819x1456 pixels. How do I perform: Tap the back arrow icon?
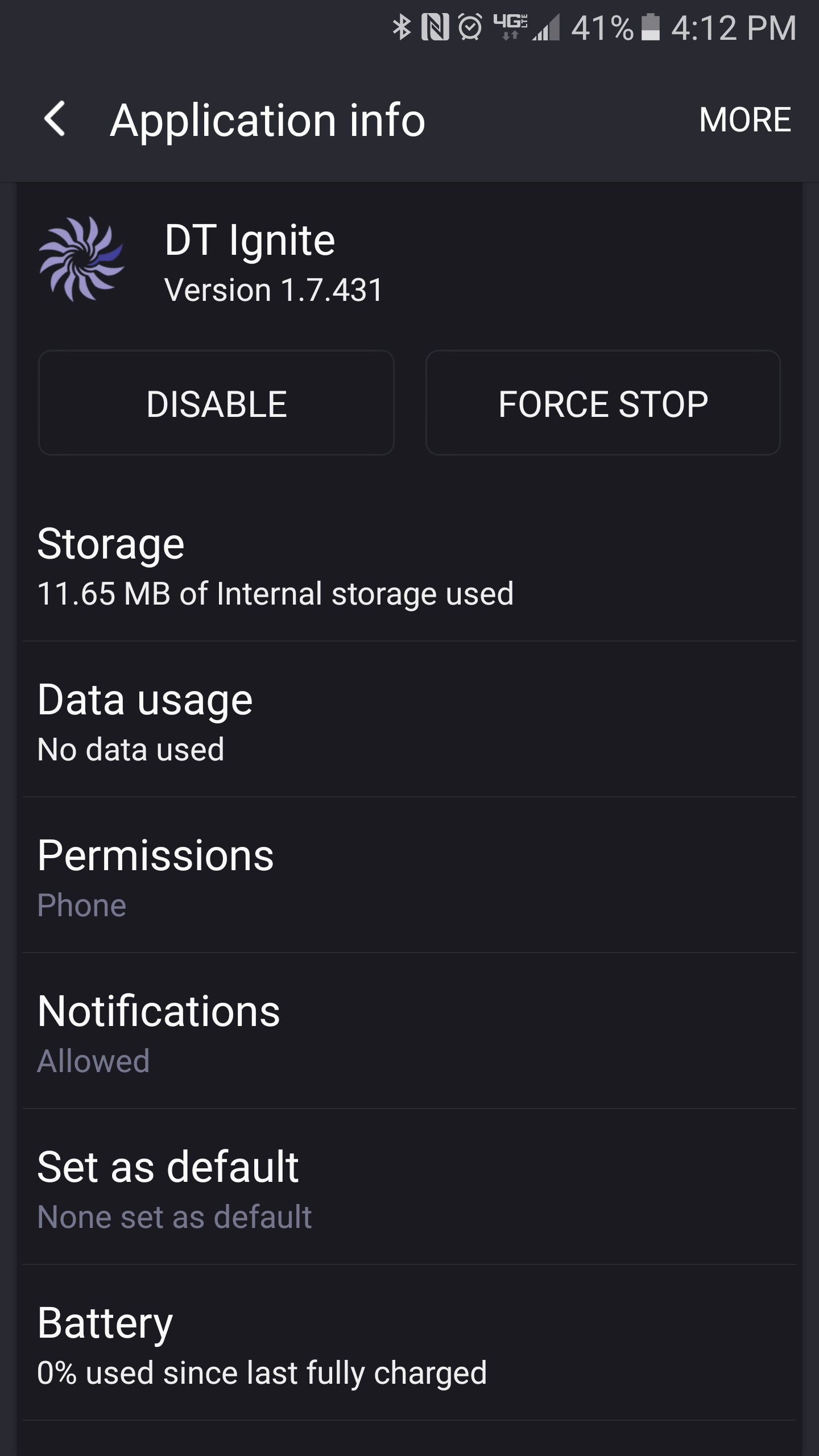[55, 119]
